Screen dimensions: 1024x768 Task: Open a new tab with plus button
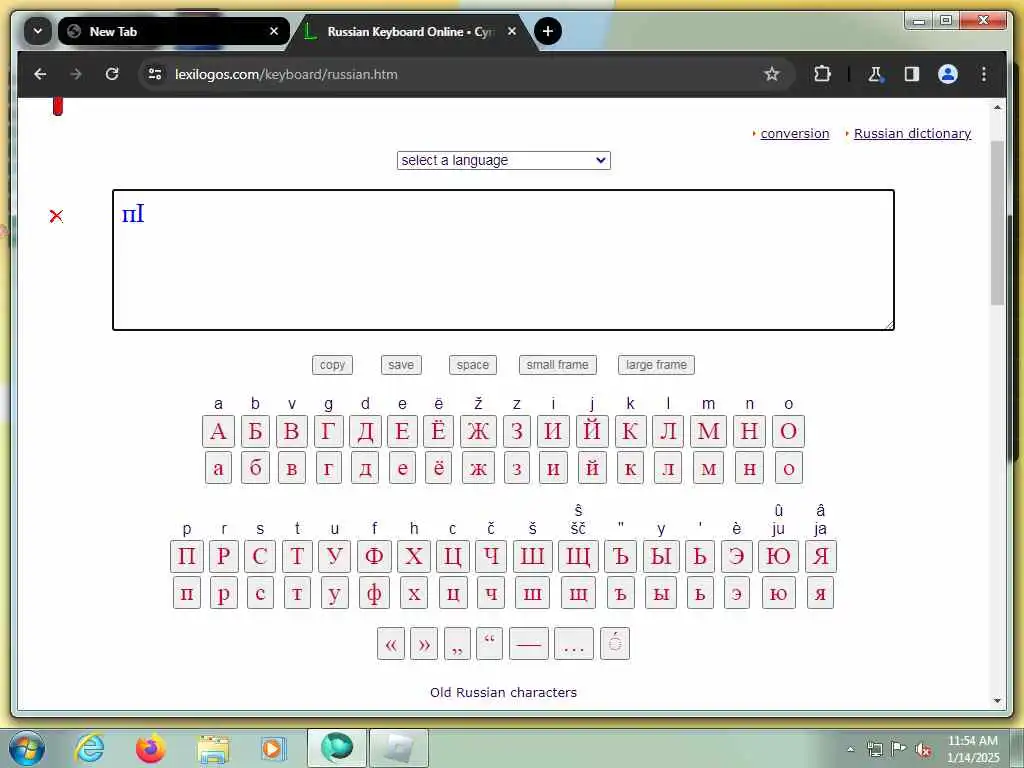(x=547, y=31)
